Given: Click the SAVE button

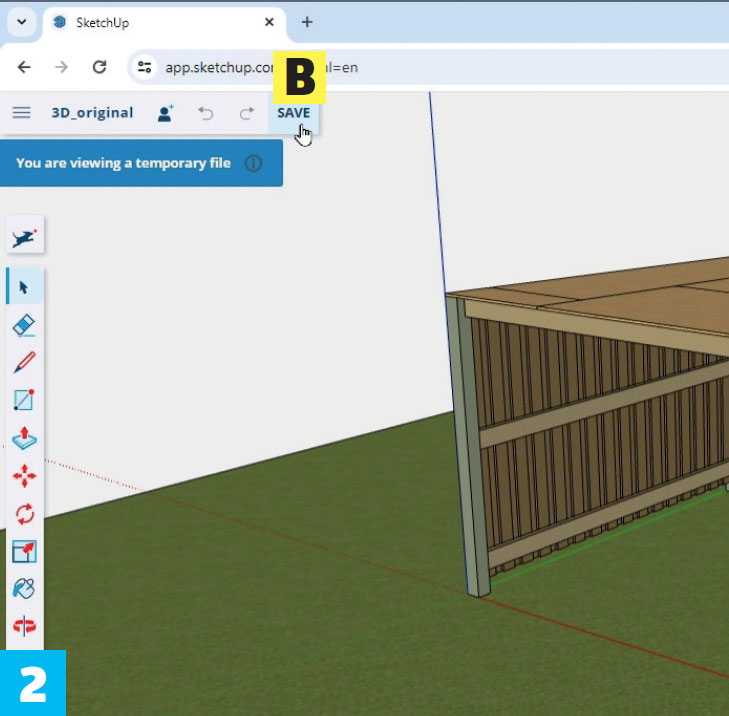Looking at the screenshot, I should pyautogui.click(x=293, y=113).
